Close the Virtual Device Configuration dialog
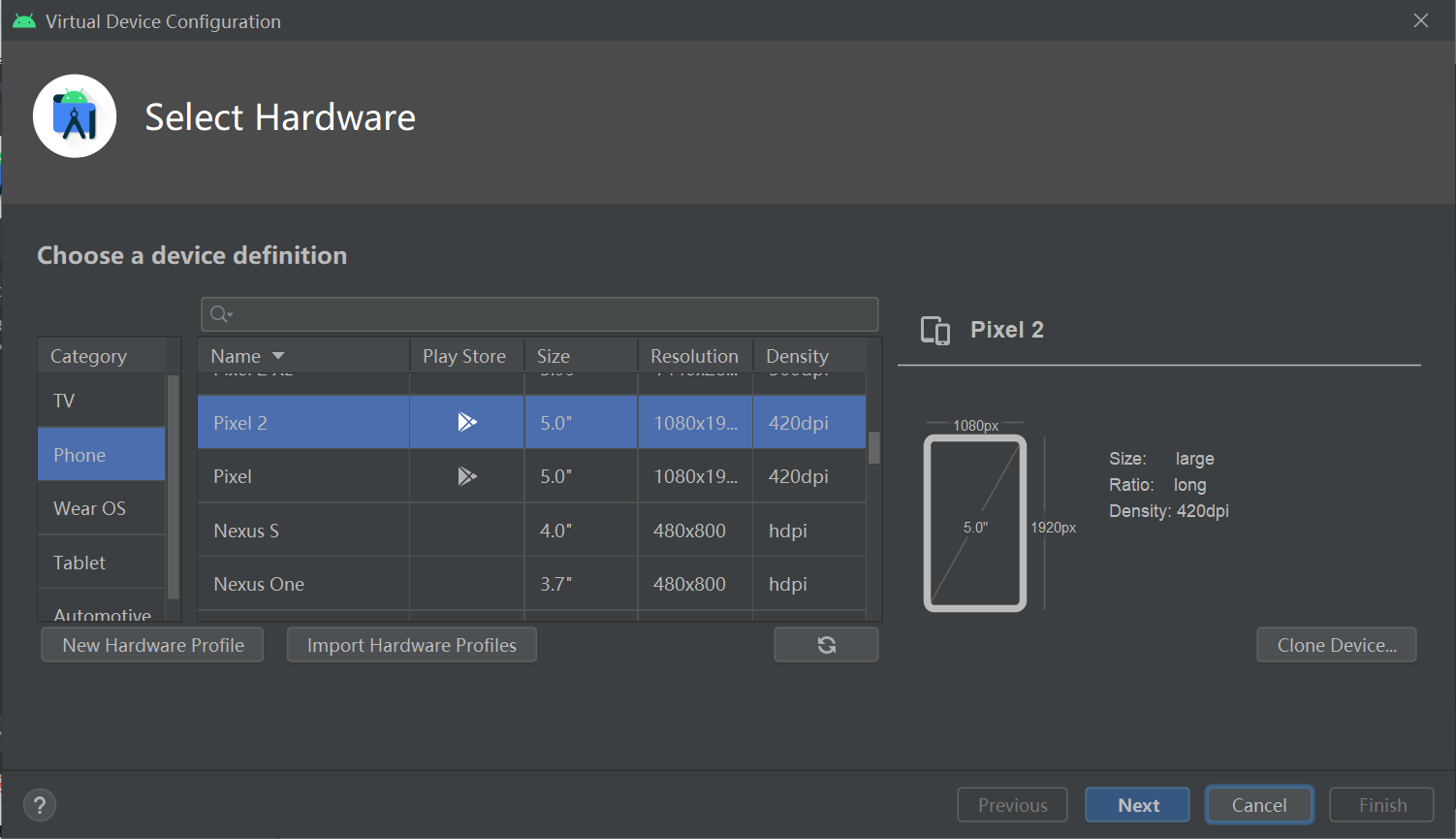The image size is (1456, 839). pyautogui.click(x=1421, y=20)
